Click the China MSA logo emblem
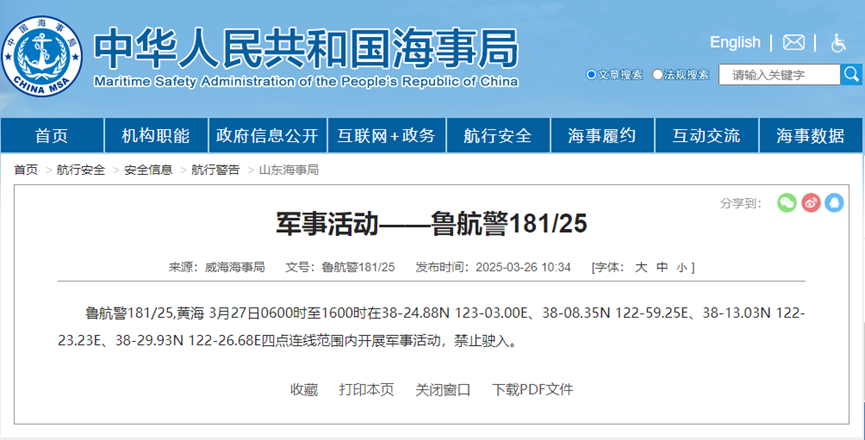 click(42, 56)
